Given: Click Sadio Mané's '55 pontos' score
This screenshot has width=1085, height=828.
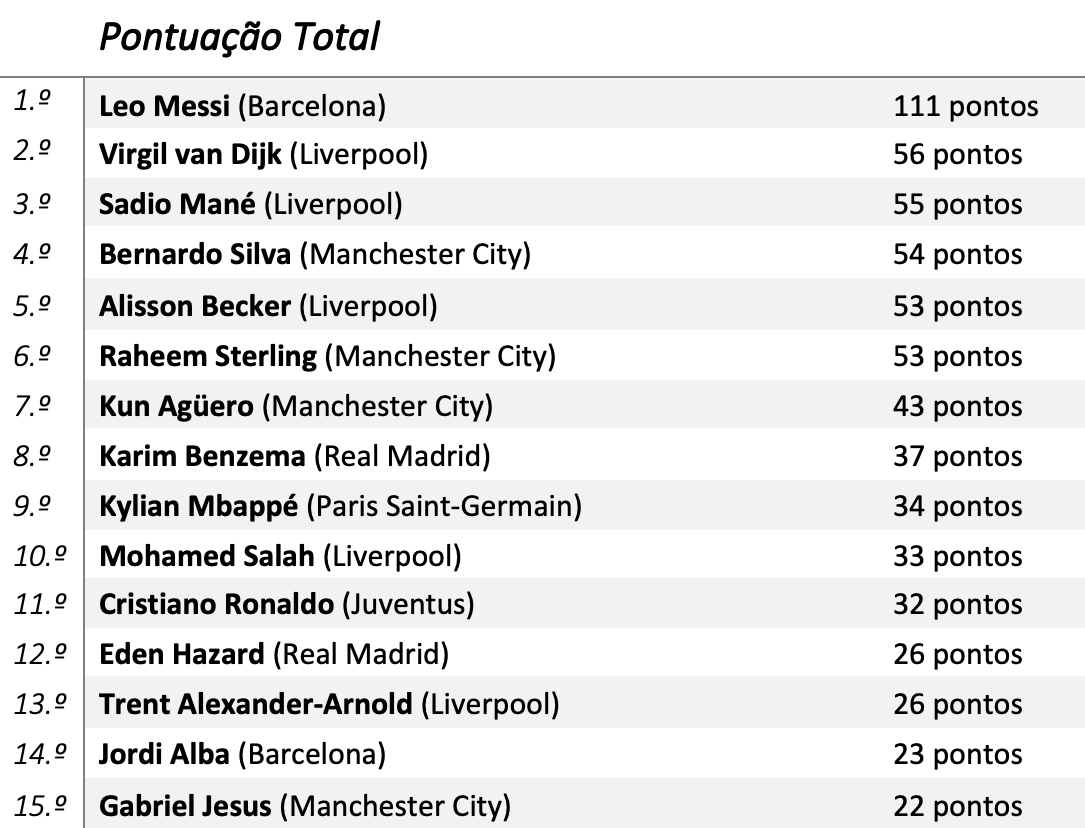Looking at the screenshot, I should point(957,205).
